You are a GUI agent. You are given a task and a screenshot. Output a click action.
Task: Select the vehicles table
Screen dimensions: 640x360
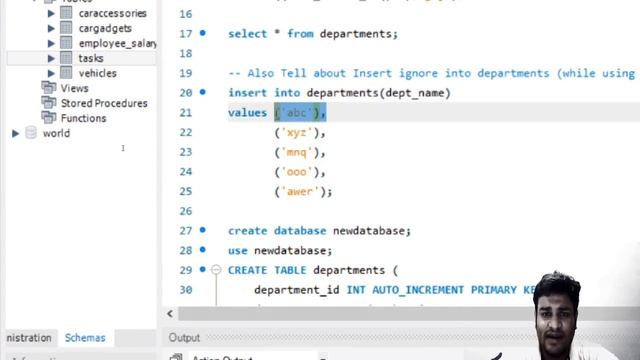pyautogui.click(x=98, y=73)
